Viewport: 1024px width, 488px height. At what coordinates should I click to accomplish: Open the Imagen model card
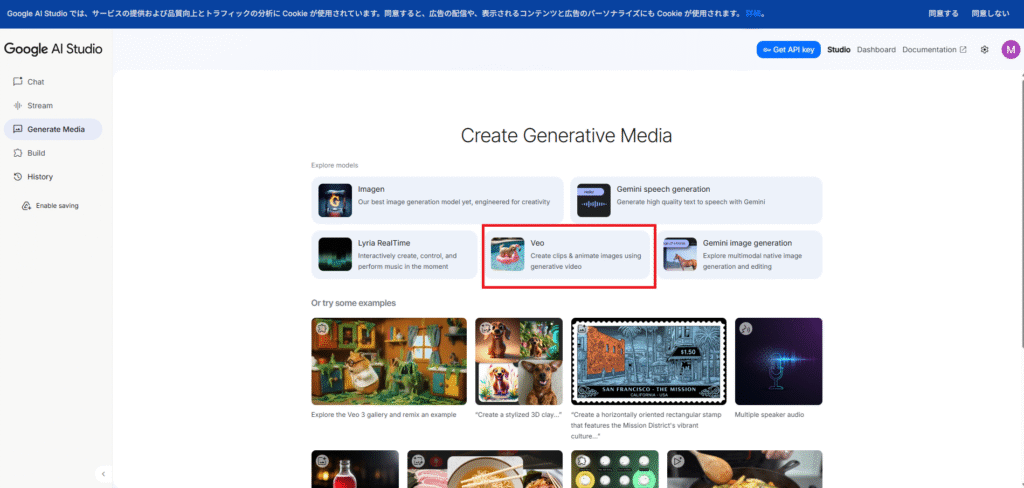coord(438,201)
